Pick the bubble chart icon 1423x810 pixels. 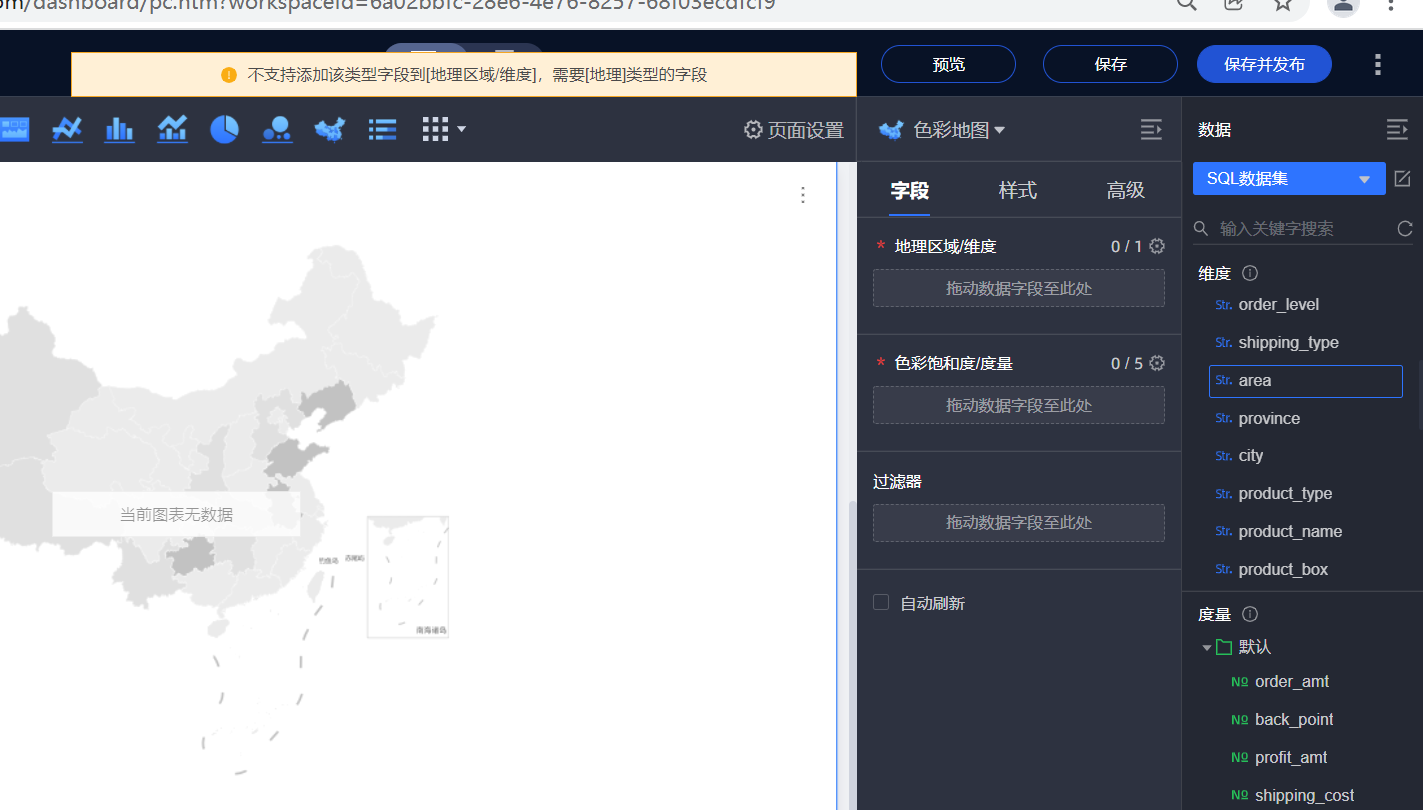276,129
